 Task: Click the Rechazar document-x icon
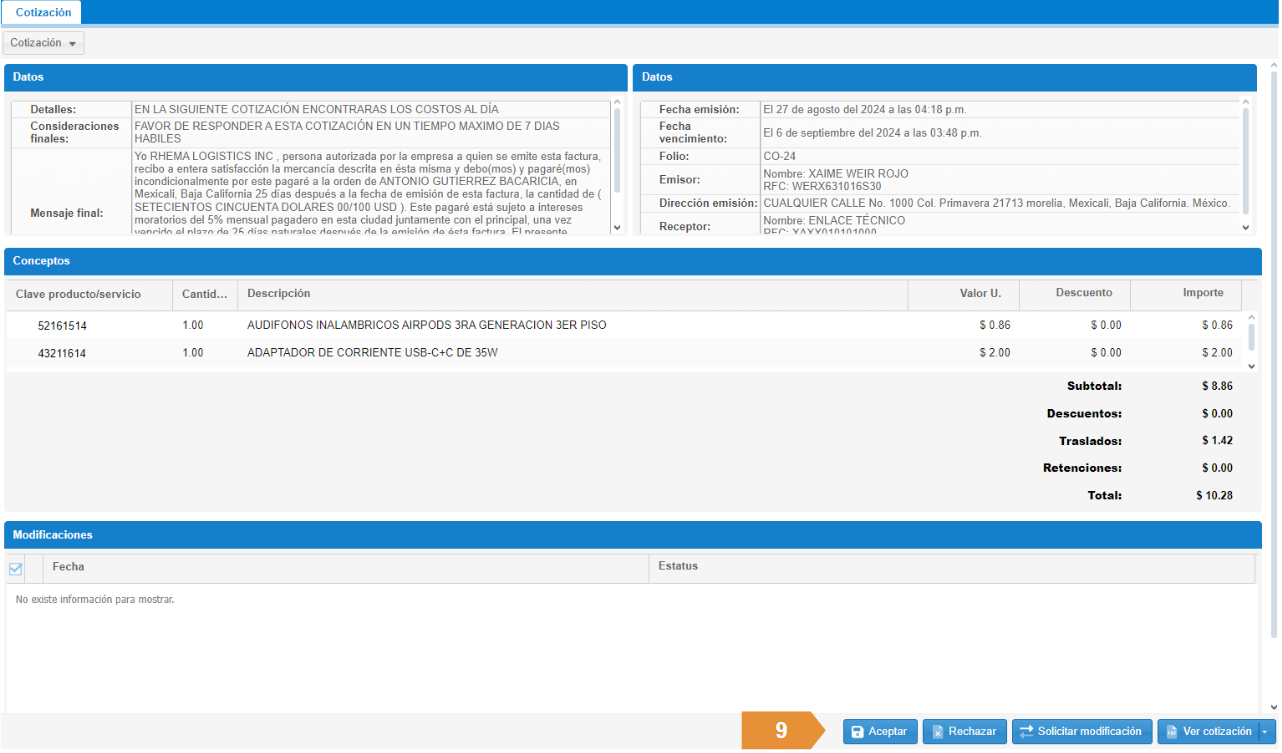[x=937, y=732]
